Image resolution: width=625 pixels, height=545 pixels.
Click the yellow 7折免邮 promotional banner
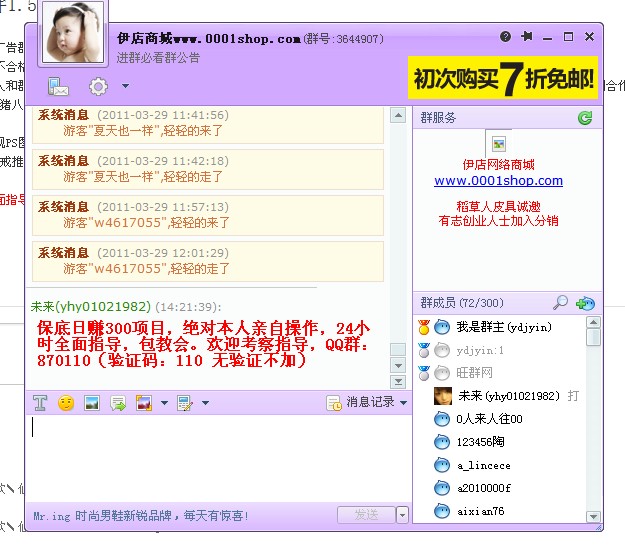pos(503,78)
